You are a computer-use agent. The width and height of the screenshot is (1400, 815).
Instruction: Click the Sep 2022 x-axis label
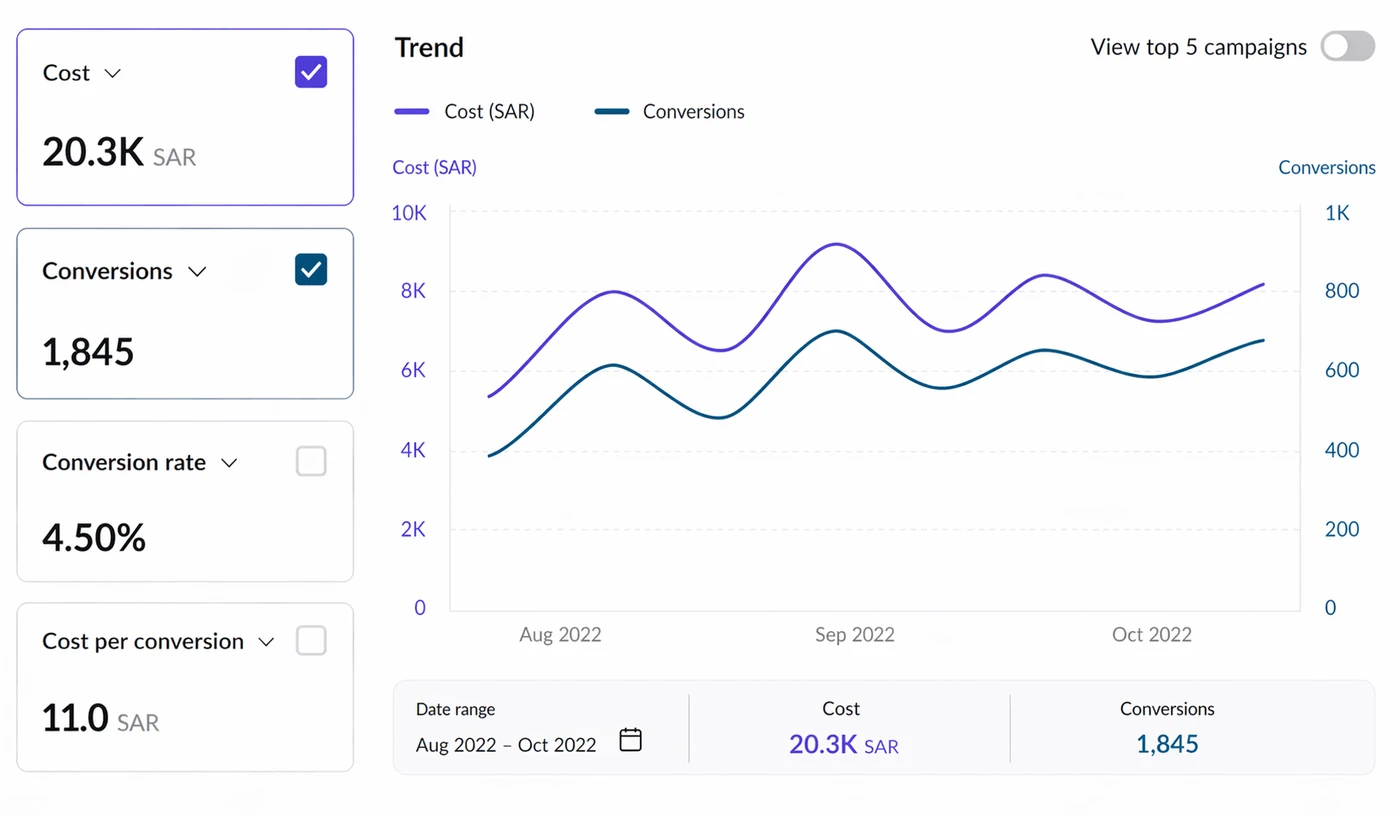click(x=854, y=635)
